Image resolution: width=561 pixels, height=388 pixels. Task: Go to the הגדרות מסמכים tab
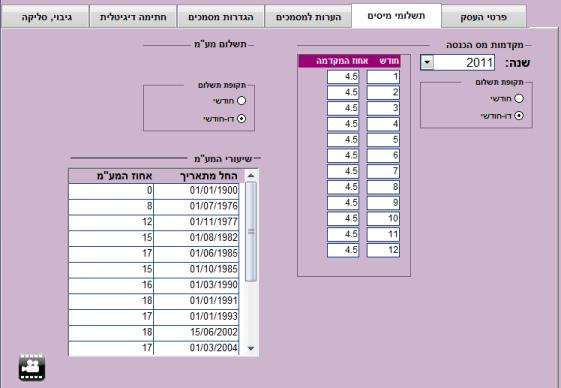pos(220,16)
